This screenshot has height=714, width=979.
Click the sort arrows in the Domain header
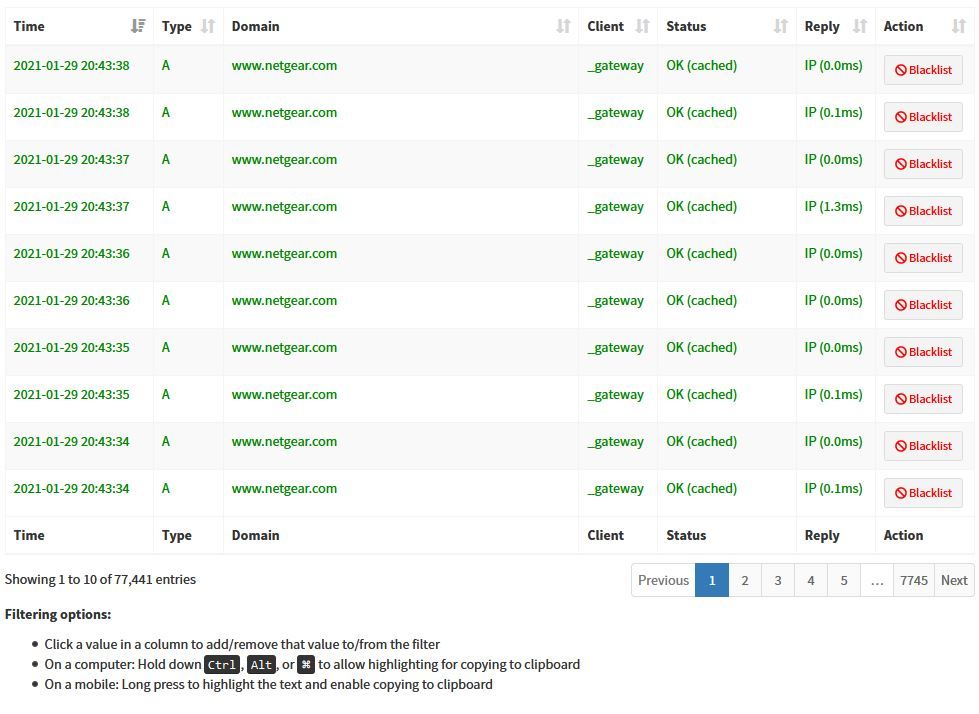coord(563,26)
